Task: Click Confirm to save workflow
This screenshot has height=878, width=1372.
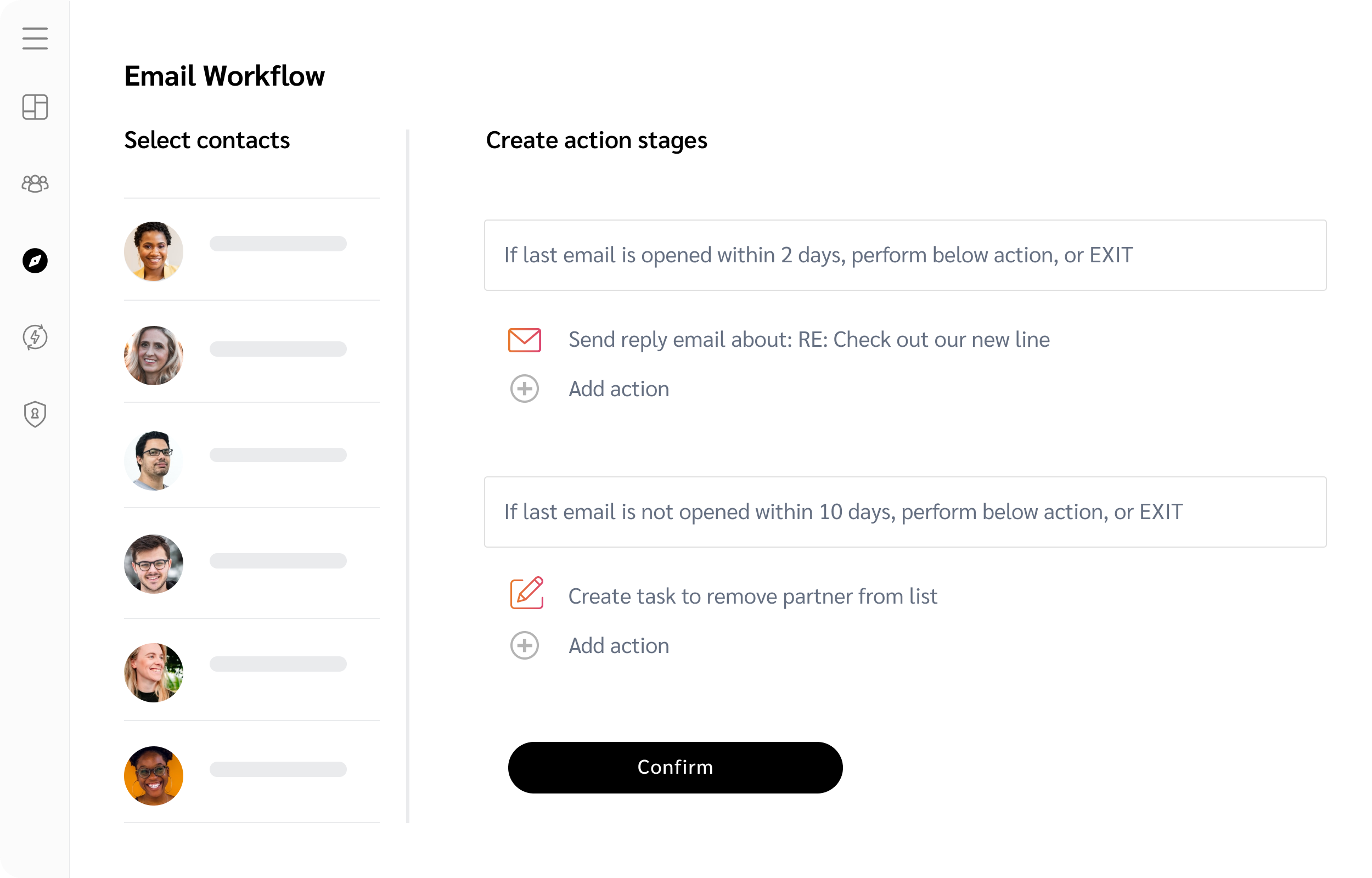Action: [675, 767]
